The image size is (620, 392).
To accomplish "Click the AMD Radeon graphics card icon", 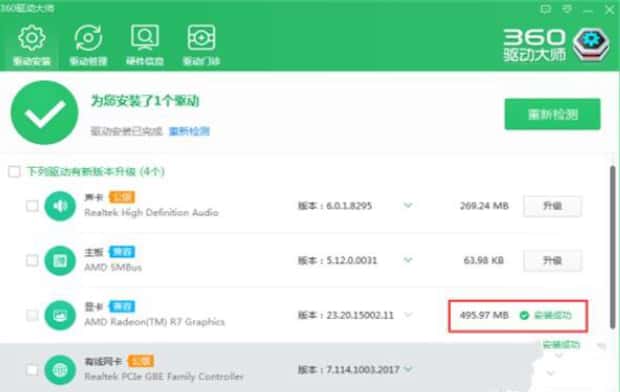I will (x=60, y=315).
